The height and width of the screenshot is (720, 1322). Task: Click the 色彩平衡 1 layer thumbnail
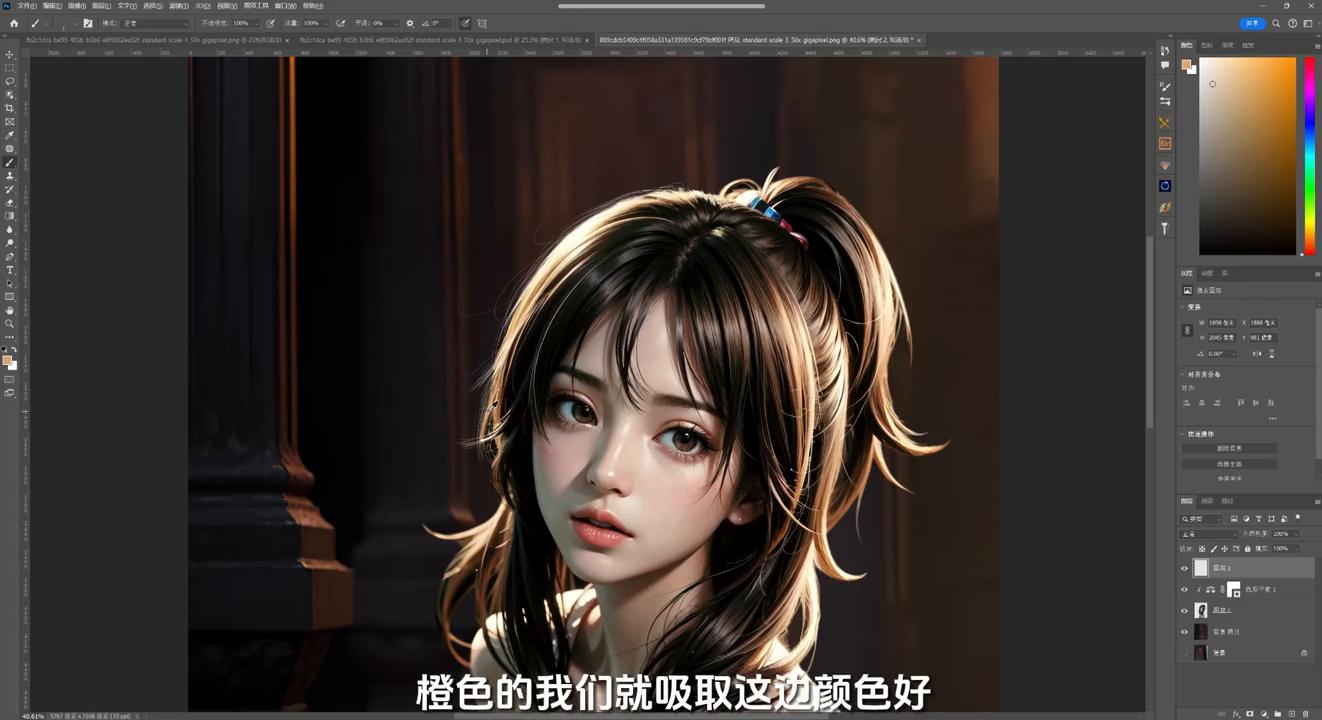[1233, 590]
